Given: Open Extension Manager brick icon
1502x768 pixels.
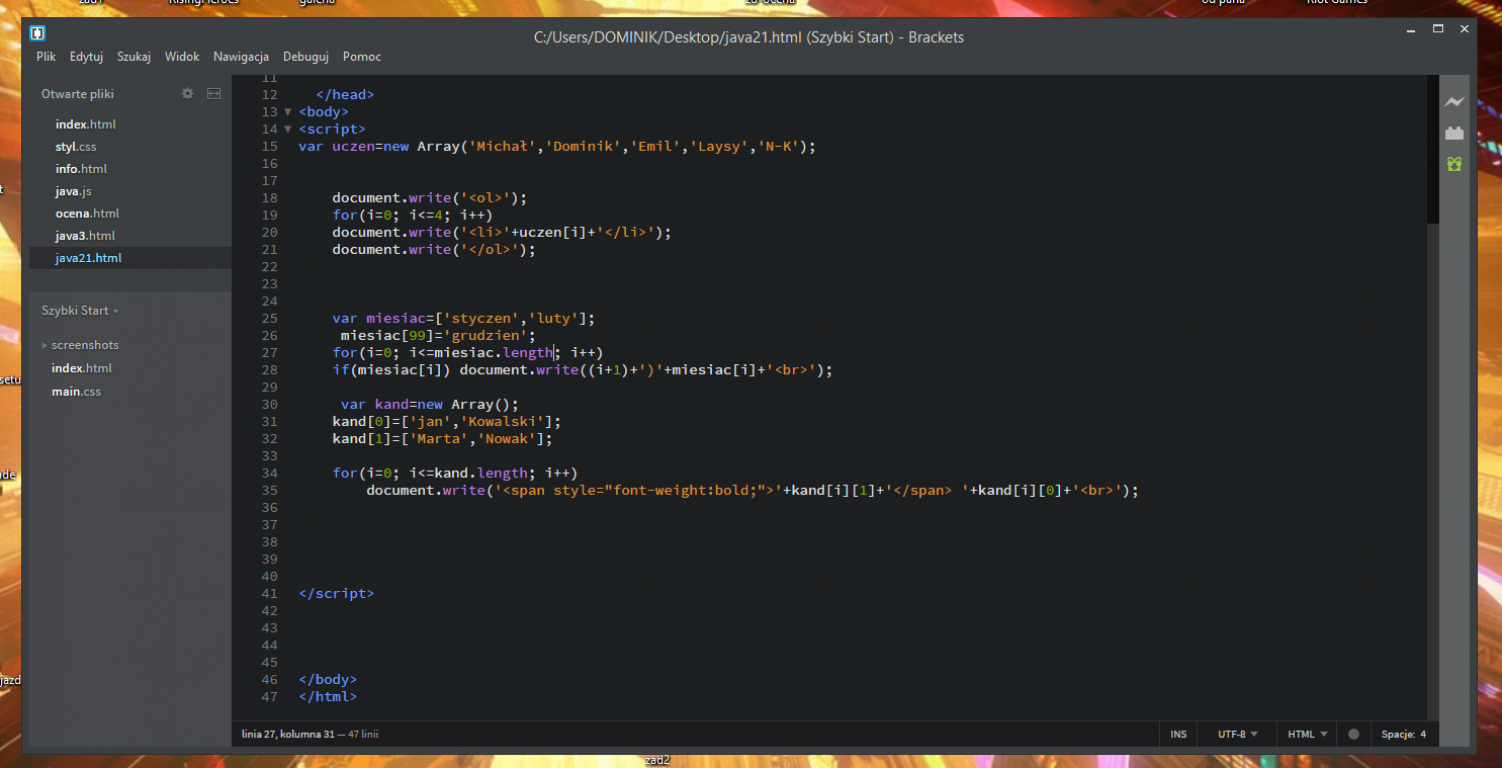Looking at the screenshot, I should 1454,133.
